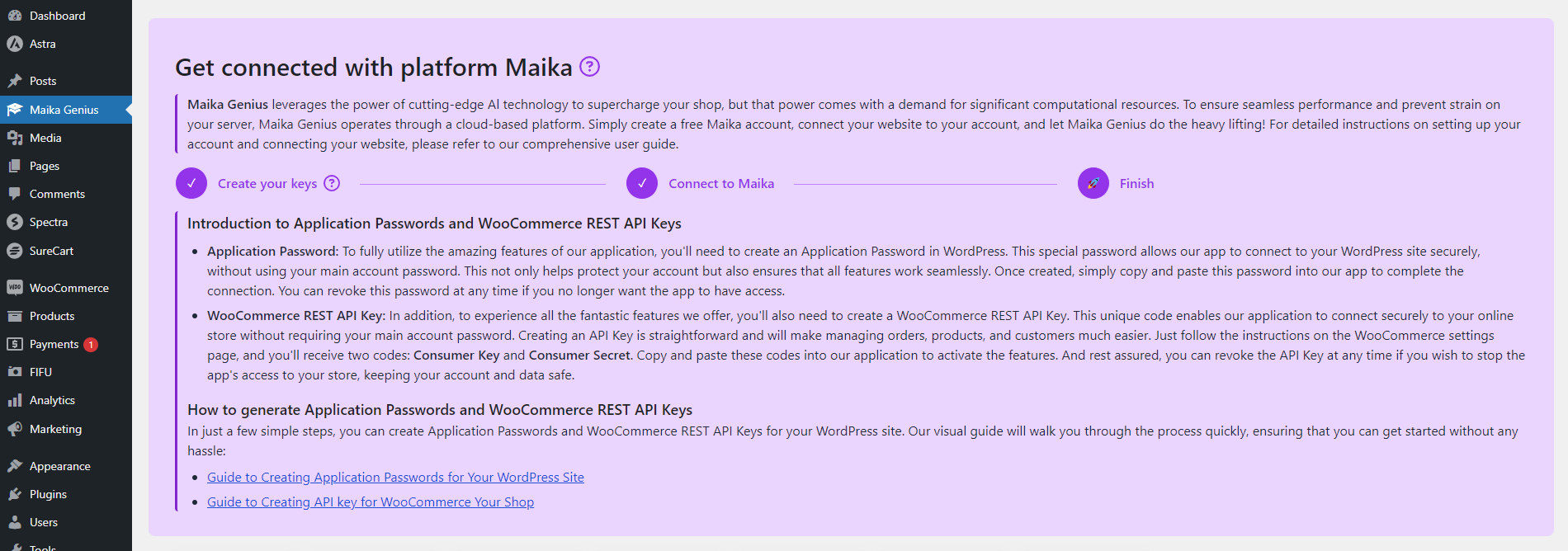Select the Create your keys step checkmark circle
Viewport: 1568px width, 551px height.
click(191, 183)
